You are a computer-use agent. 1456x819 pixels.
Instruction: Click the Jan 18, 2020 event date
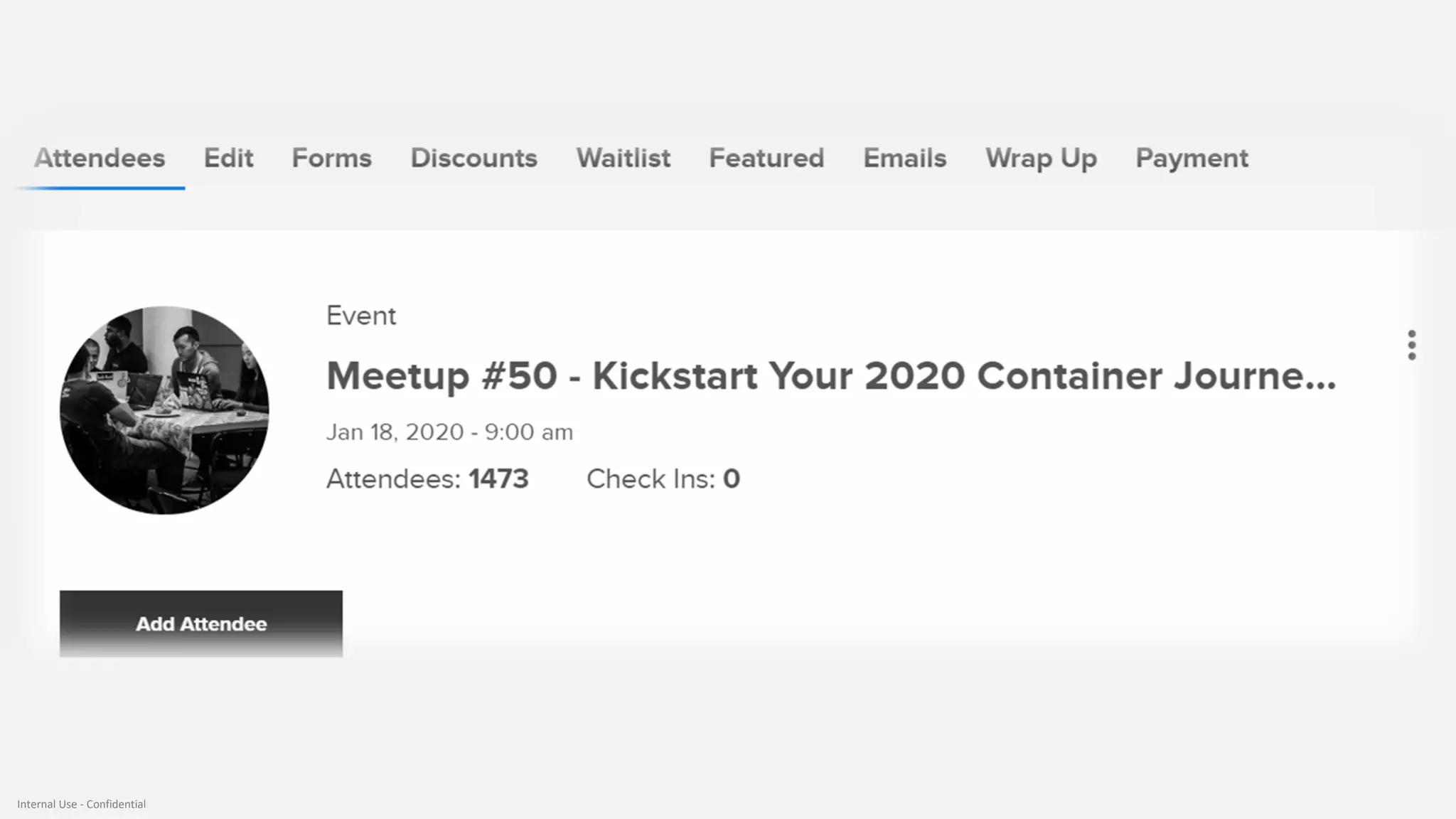tap(449, 432)
